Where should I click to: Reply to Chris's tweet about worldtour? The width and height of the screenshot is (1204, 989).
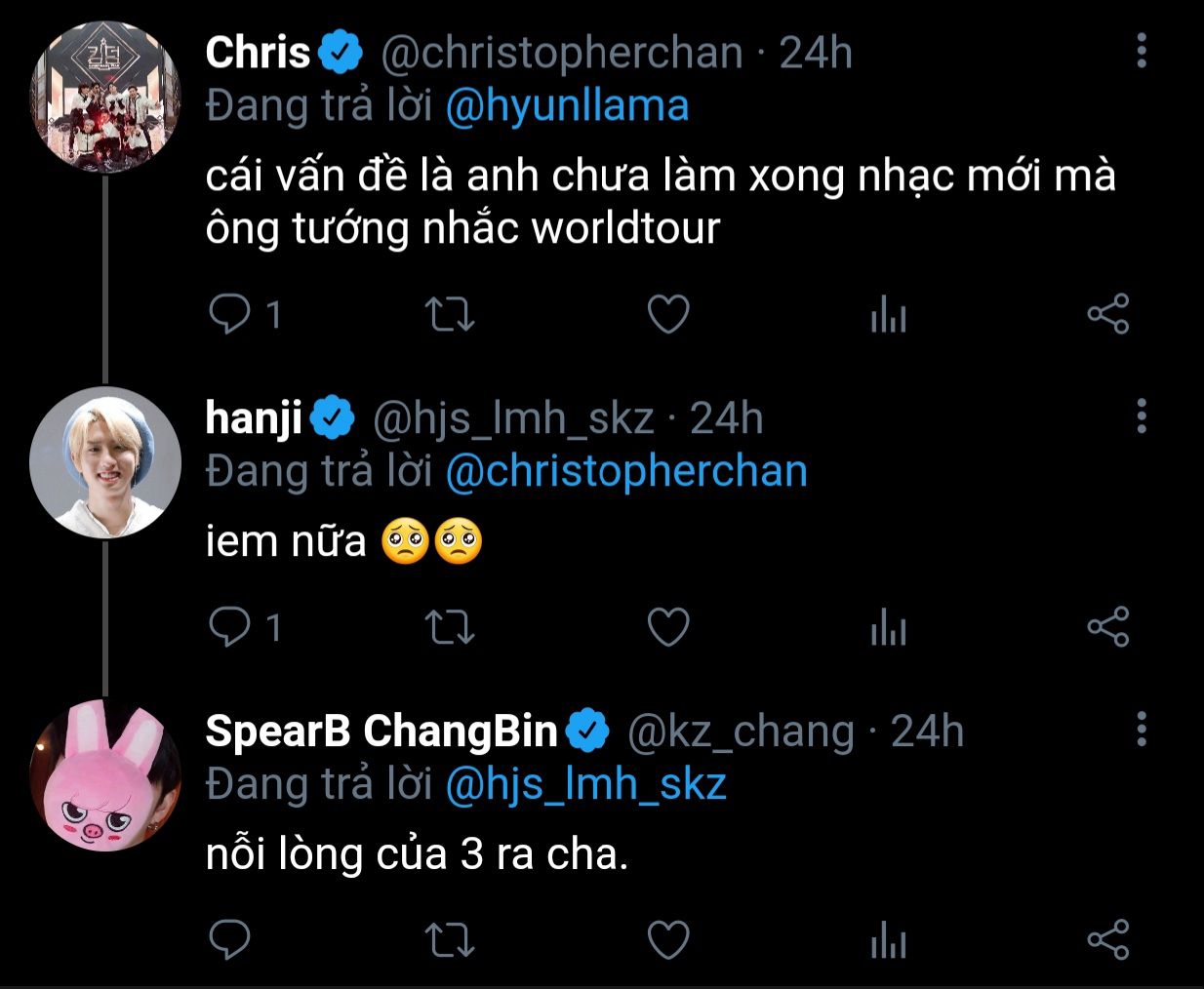tap(230, 314)
